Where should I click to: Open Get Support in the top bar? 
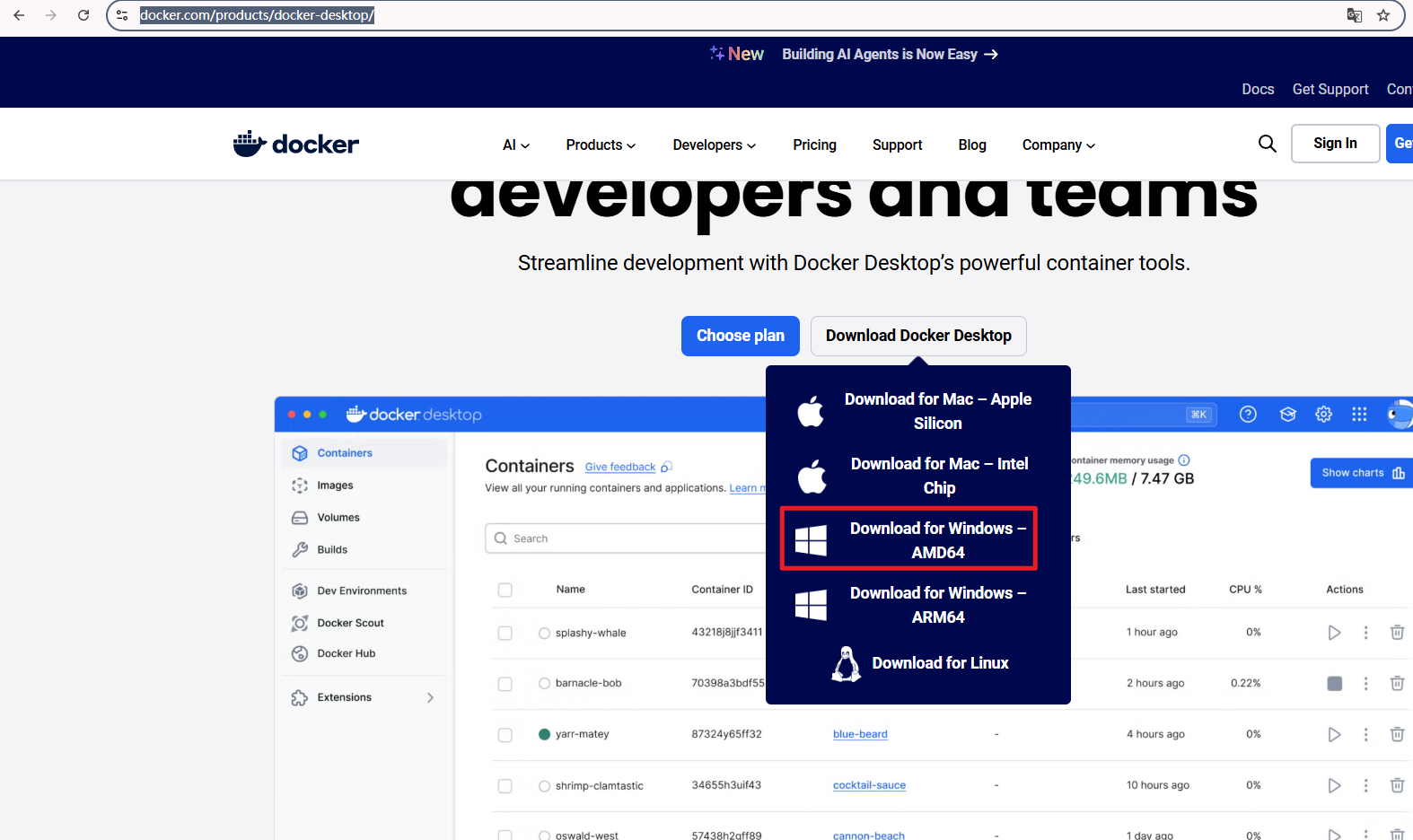[1330, 89]
